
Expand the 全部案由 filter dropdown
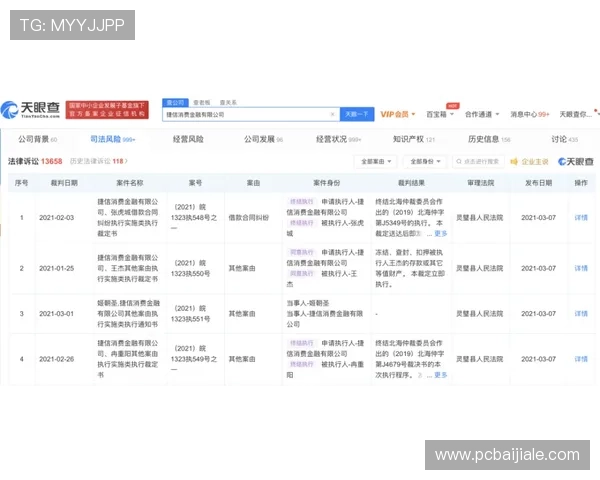coord(375,162)
